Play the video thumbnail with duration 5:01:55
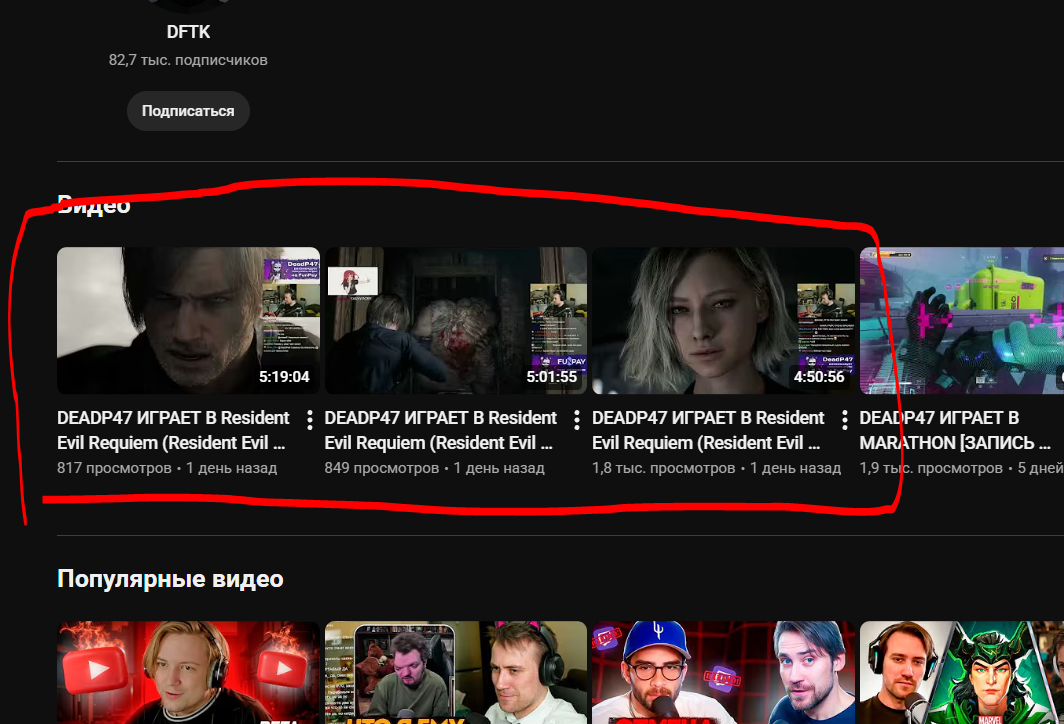 click(x=456, y=320)
